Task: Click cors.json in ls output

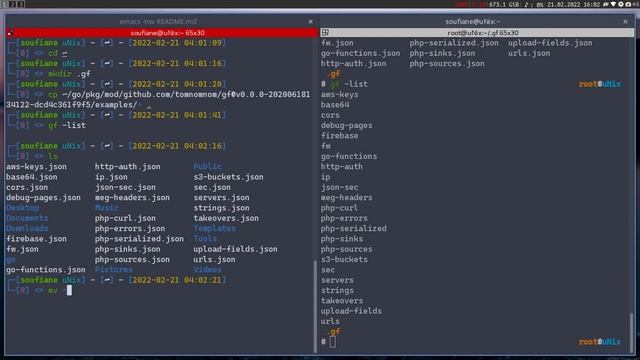Action: pyautogui.click(x=27, y=187)
